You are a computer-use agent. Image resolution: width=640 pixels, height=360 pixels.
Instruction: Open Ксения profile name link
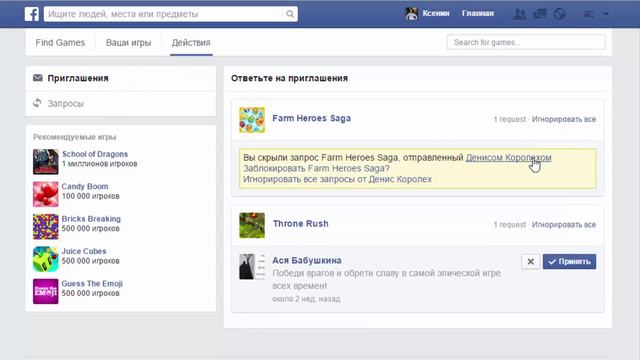[x=436, y=13]
